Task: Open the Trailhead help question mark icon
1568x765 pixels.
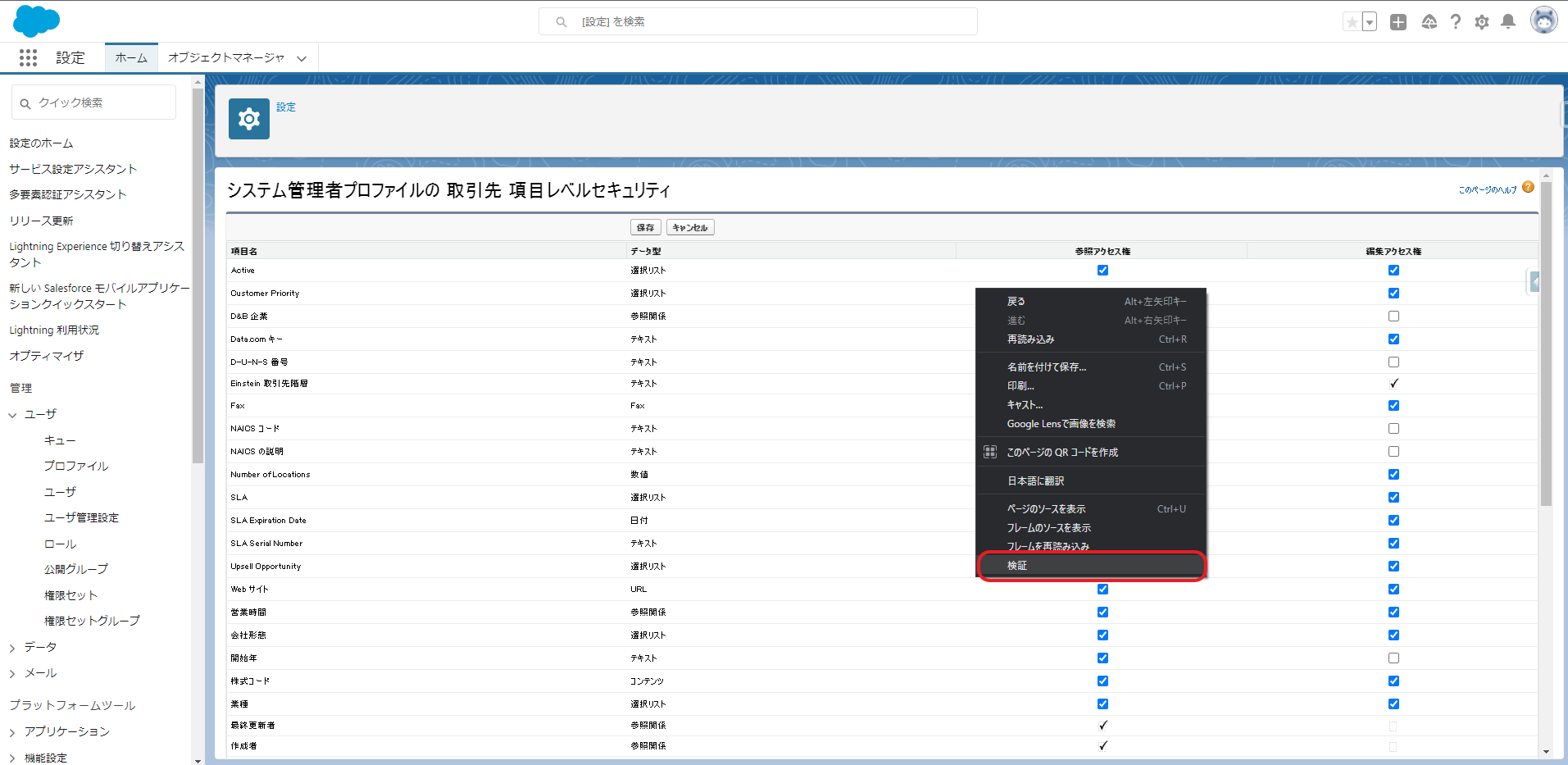Action: click(x=1456, y=22)
